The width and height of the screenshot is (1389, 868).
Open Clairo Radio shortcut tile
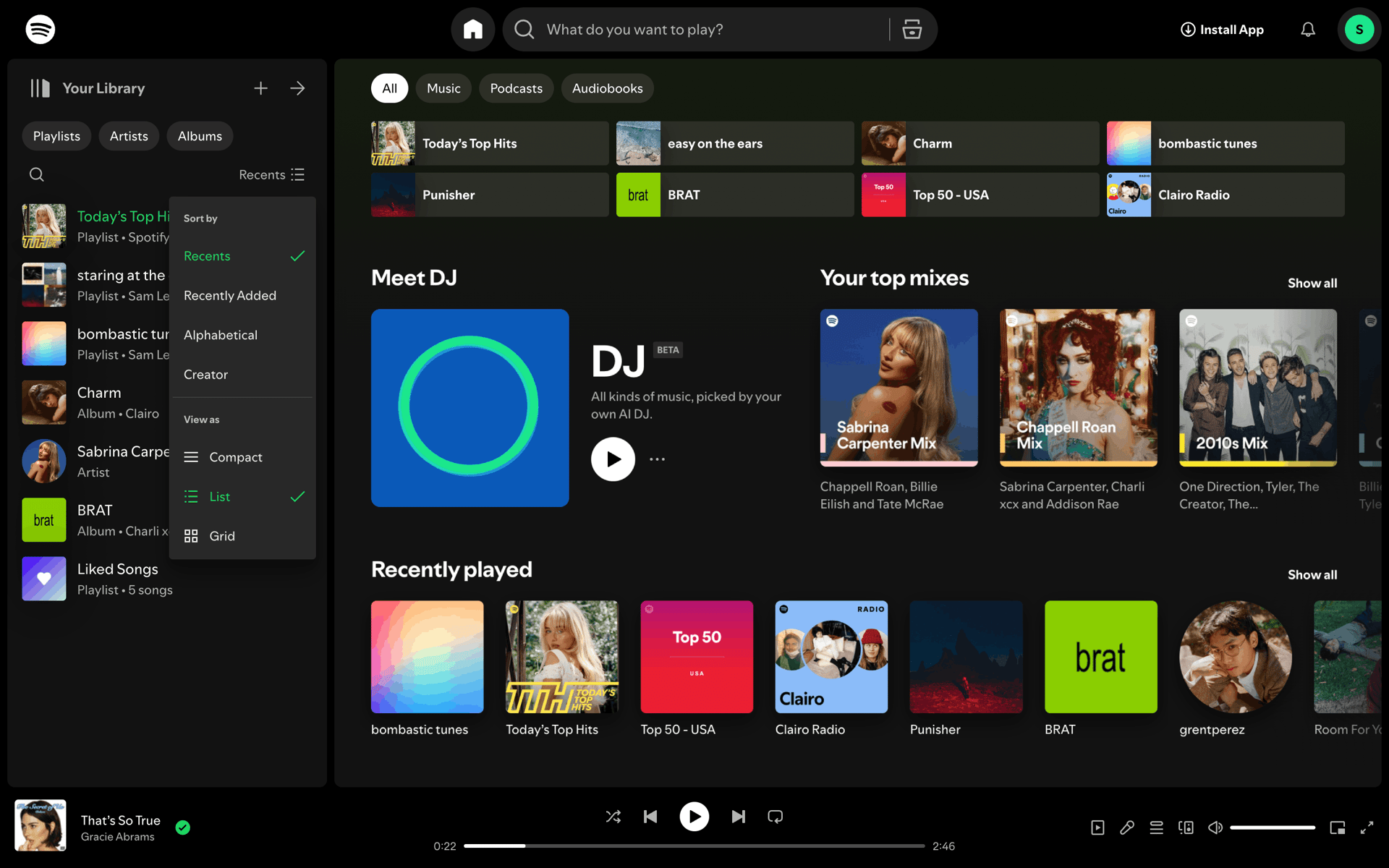click(x=1226, y=195)
